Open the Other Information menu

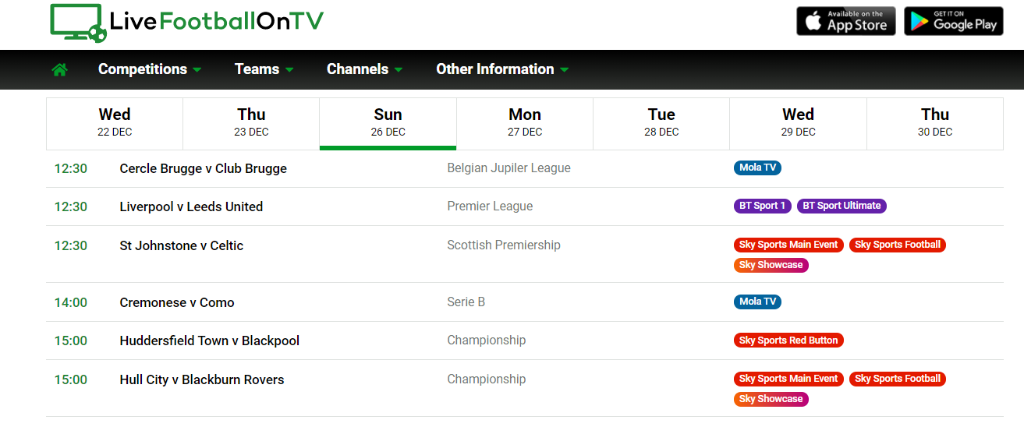(502, 70)
